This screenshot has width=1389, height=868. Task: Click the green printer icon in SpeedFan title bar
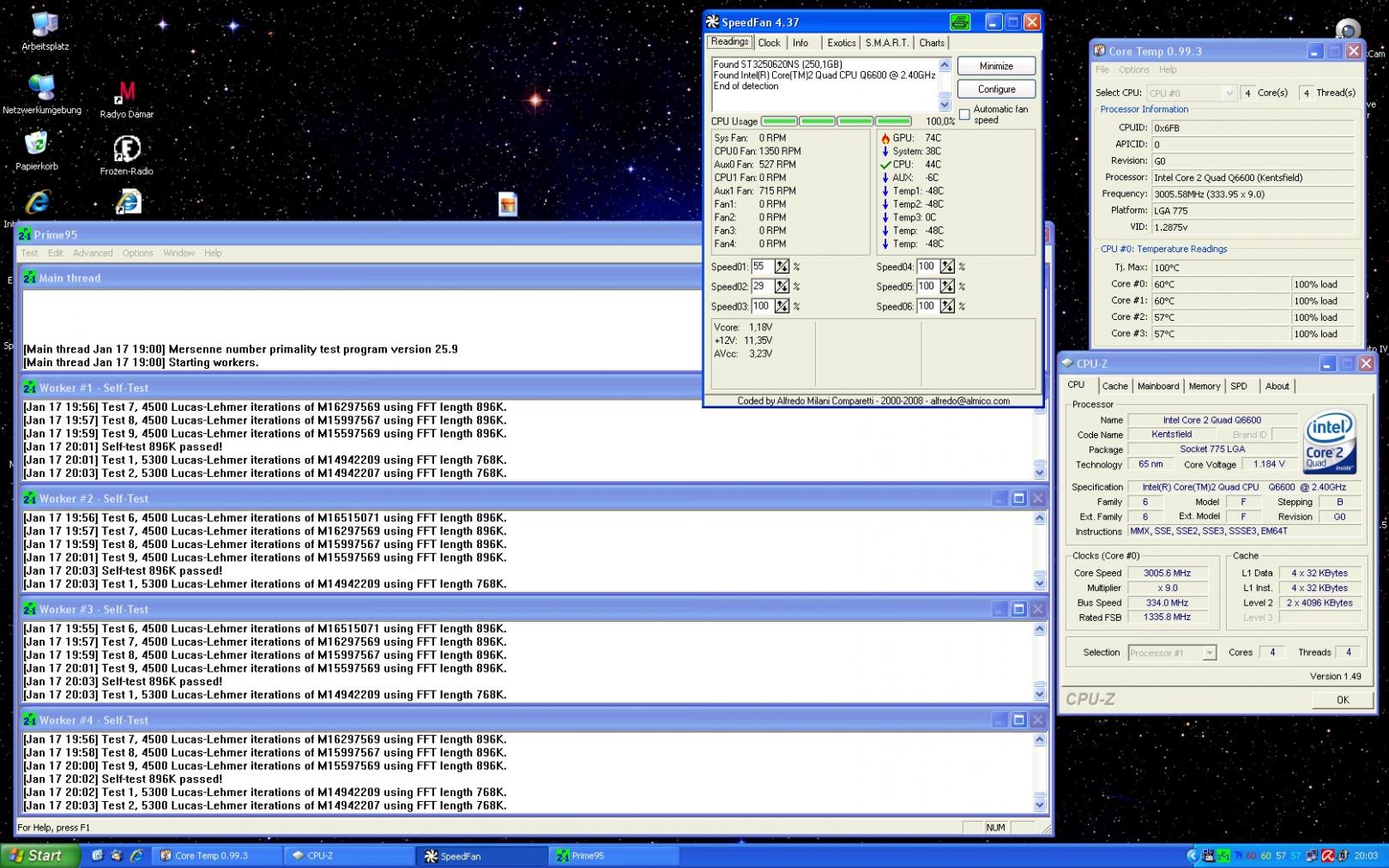[960, 22]
